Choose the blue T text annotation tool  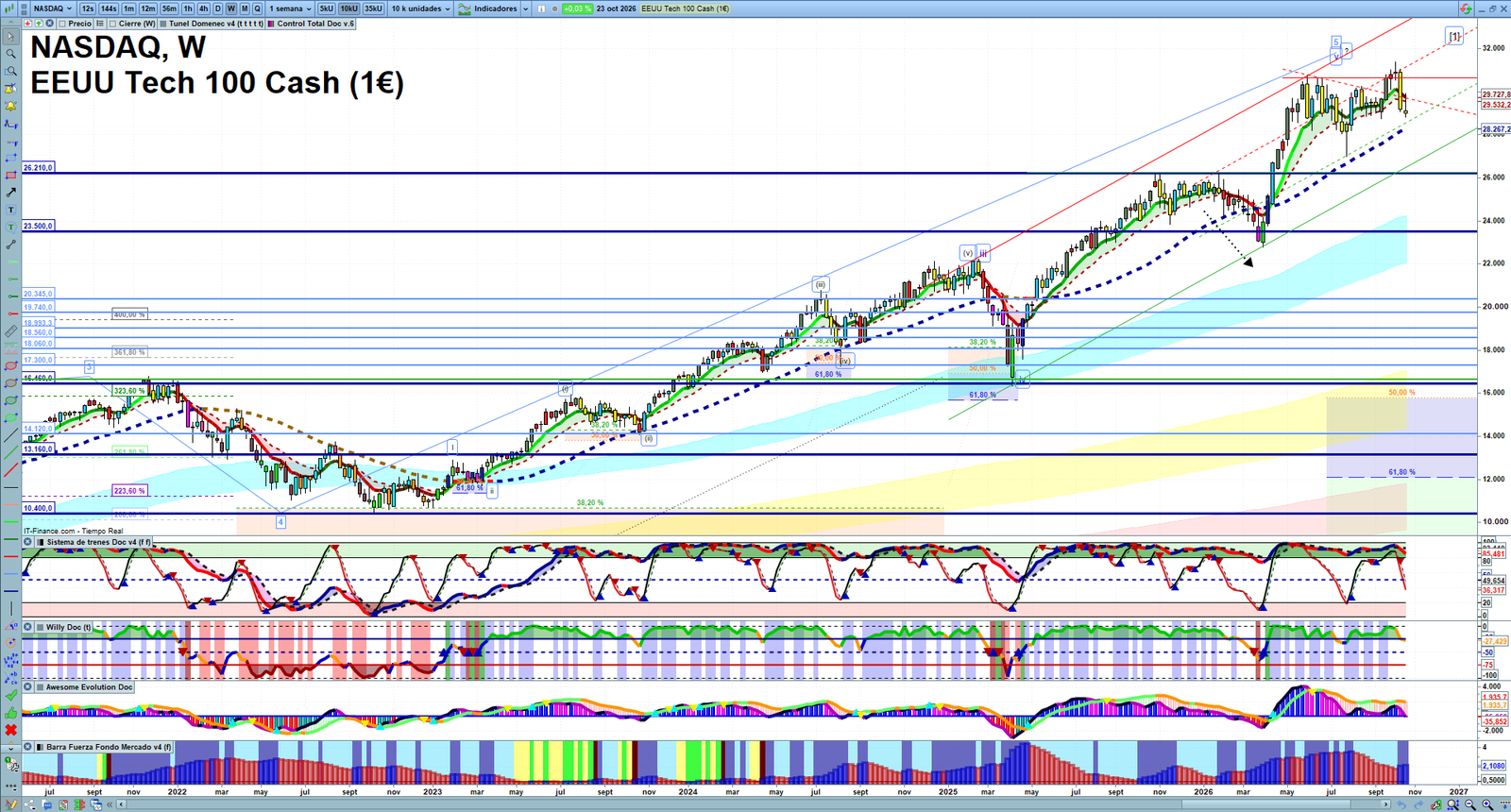click(10, 210)
